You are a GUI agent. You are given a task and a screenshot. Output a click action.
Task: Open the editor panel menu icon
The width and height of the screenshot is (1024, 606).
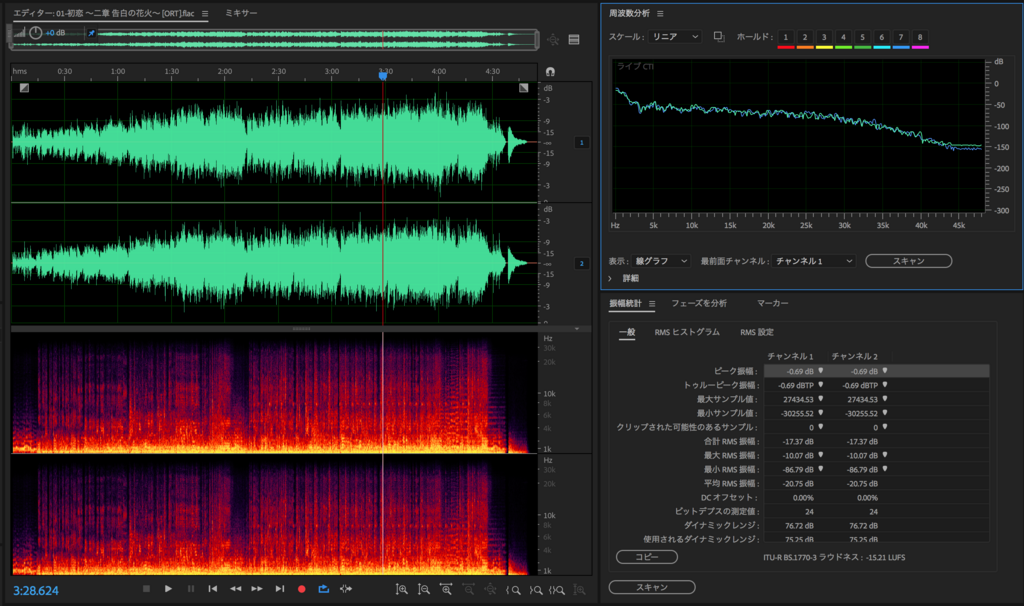[x=205, y=14]
